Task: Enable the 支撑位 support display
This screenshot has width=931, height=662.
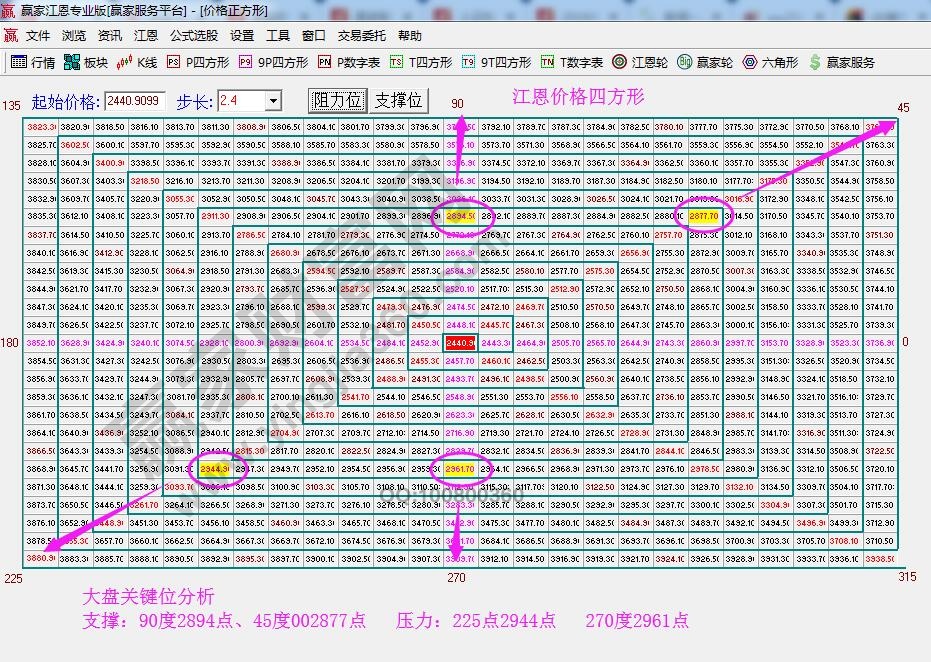Action: tap(397, 101)
